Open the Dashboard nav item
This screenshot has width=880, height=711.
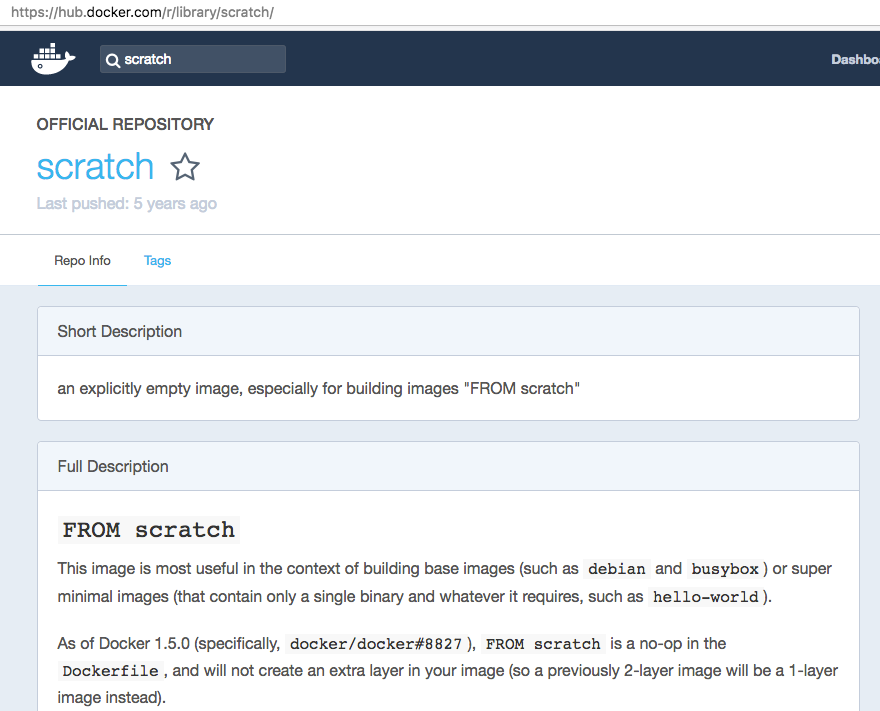click(x=855, y=59)
